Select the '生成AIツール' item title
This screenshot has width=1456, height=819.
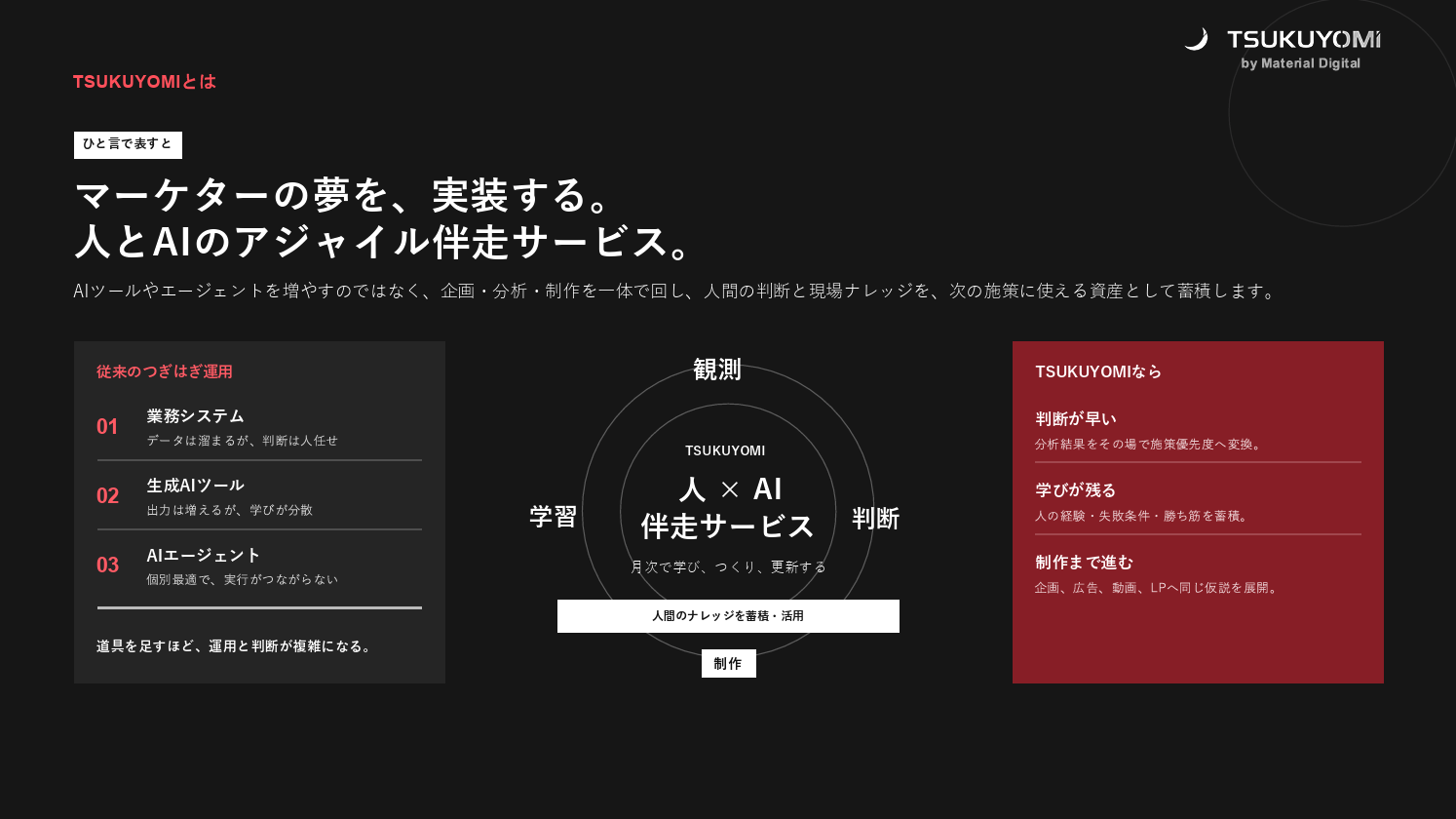point(195,486)
